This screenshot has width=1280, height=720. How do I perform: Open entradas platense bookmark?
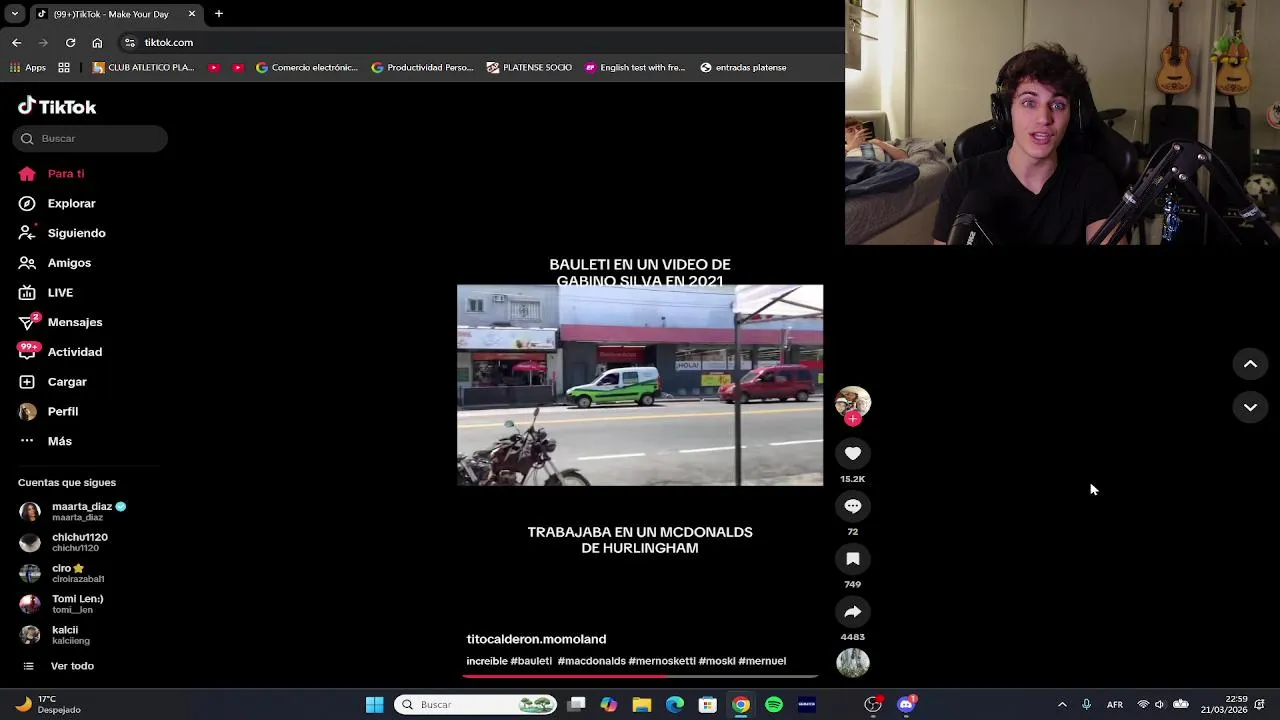point(743,68)
